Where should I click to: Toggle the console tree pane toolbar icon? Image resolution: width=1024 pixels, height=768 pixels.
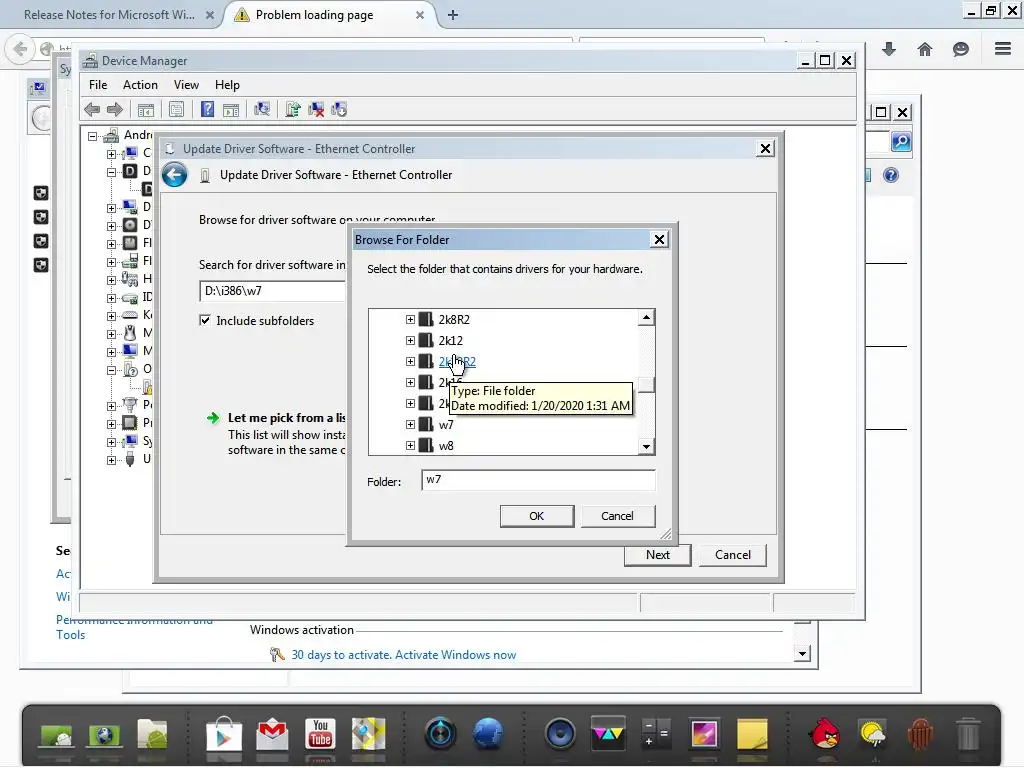point(146,110)
